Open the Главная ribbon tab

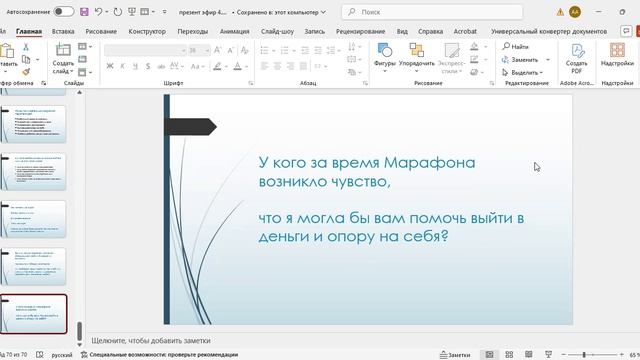tap(29, 31)
